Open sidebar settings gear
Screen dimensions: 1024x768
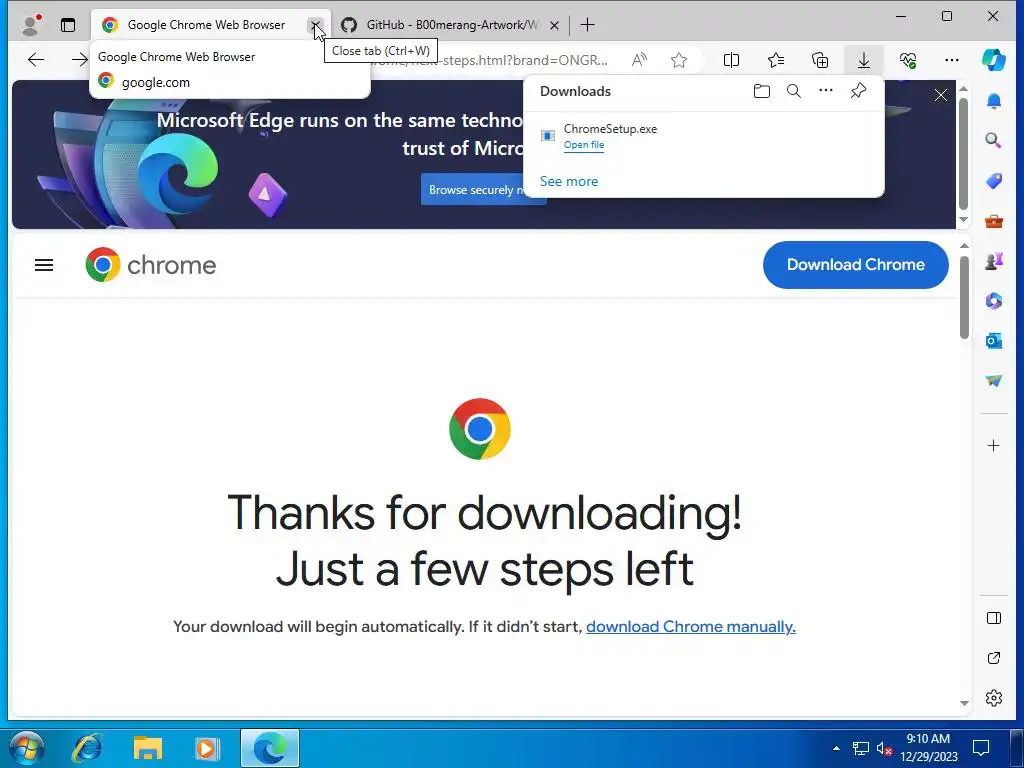993,697
